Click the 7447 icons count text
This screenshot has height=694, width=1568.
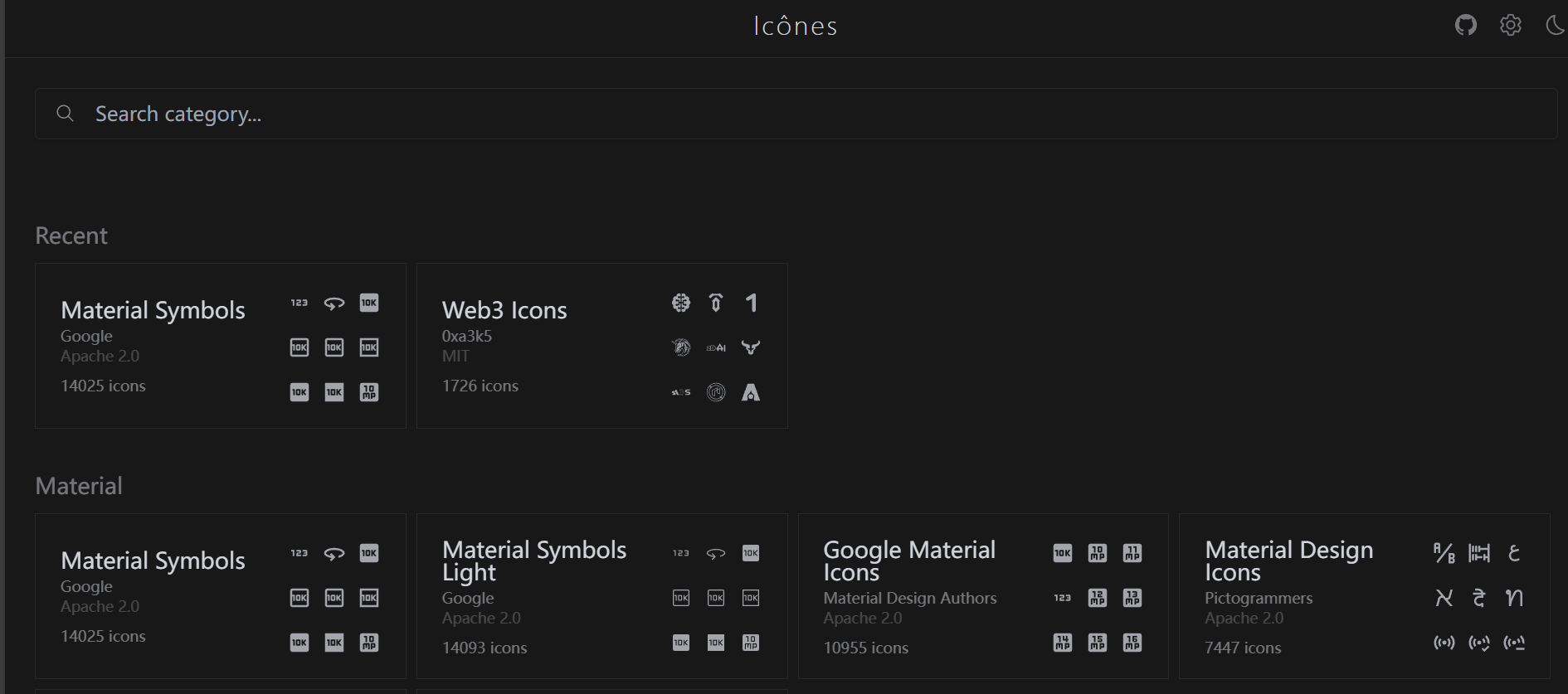click(1243, 648)
